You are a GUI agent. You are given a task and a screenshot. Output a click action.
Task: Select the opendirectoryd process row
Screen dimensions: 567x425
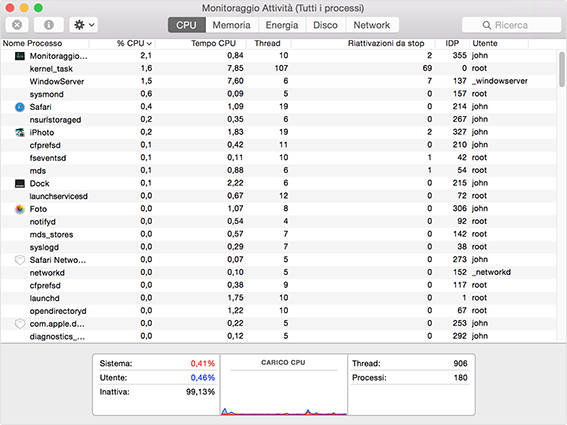point(278,311)
